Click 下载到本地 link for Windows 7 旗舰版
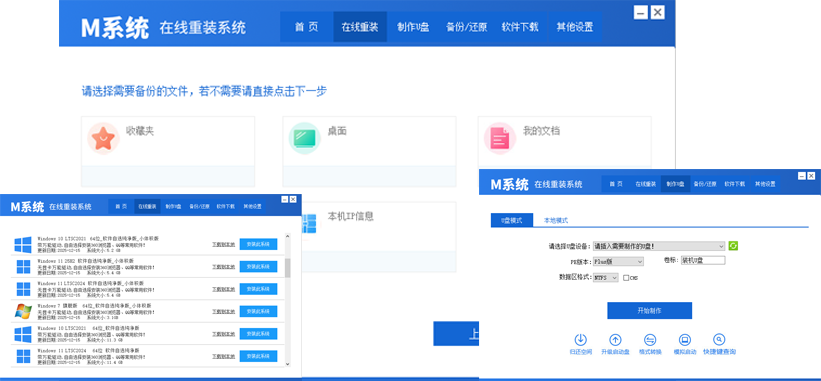The image size is (821, 381). click(x=223, y=311)
